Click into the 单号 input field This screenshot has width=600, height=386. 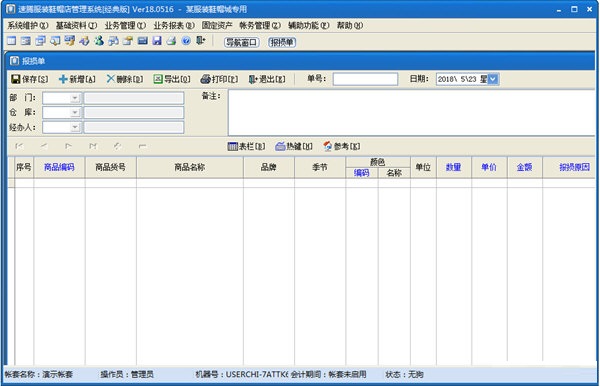pyautogui.click(x=365, y=79)
